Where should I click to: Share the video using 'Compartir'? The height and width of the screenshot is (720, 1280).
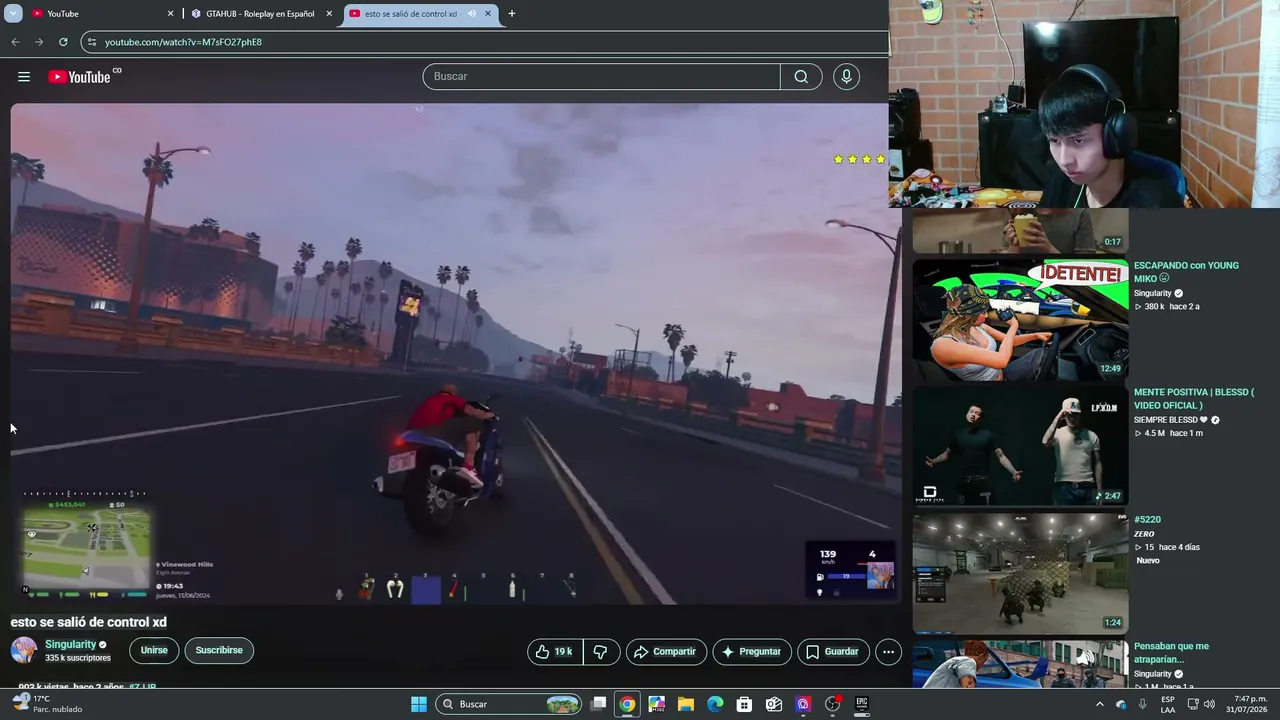(x=666, y=652)
